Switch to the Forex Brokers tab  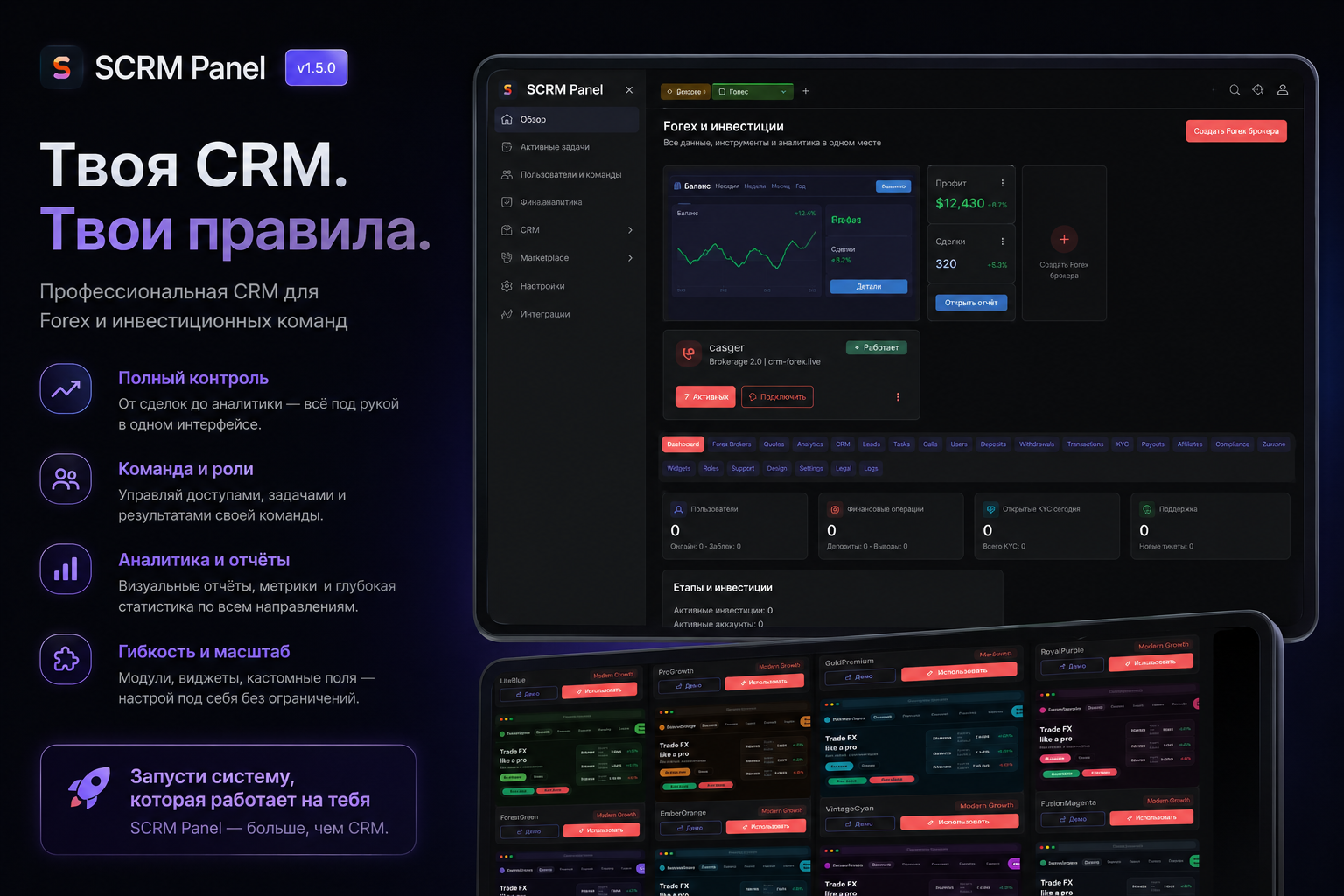731,444
